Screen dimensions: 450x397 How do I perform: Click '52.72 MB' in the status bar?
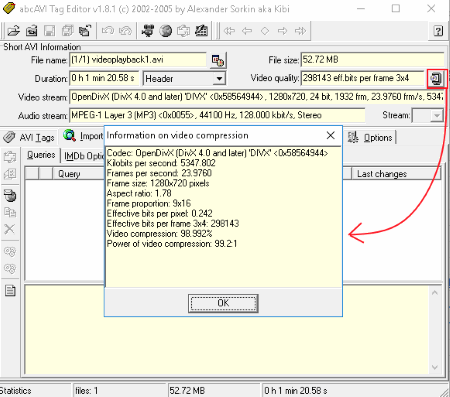(187, 390)
